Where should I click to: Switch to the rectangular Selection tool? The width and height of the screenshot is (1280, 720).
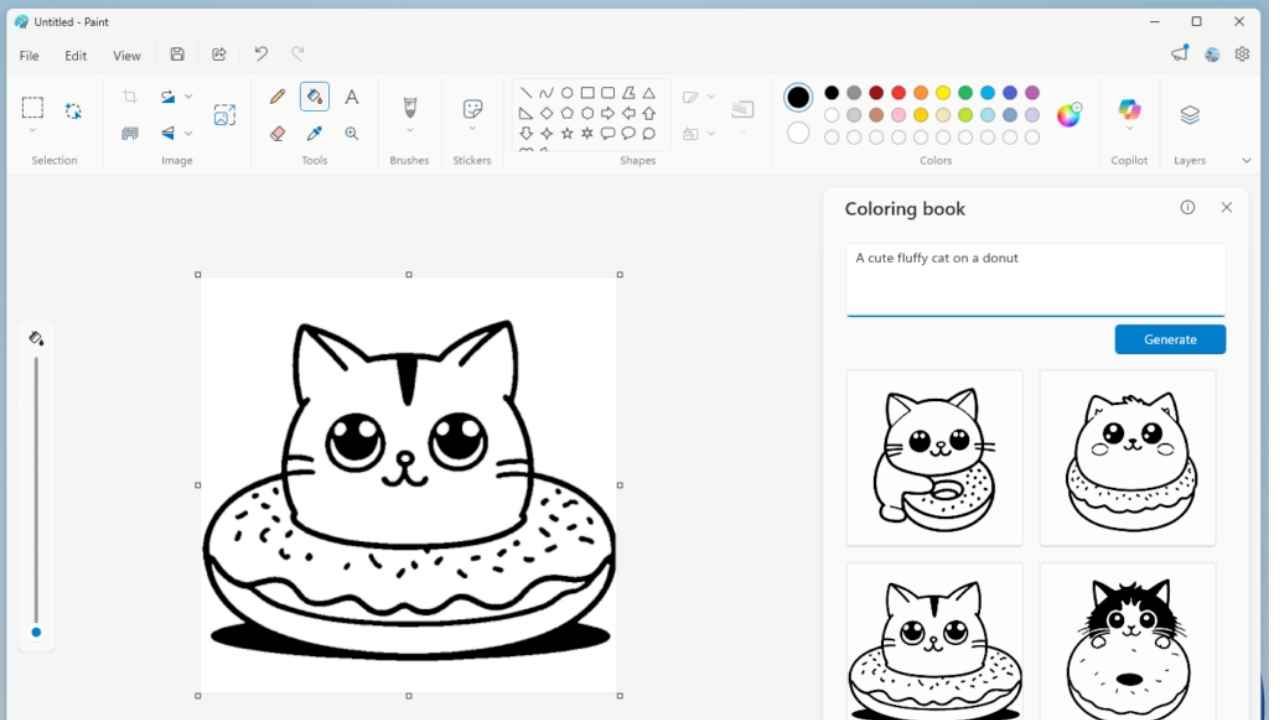pyautogui.click(x=32, y=107)
